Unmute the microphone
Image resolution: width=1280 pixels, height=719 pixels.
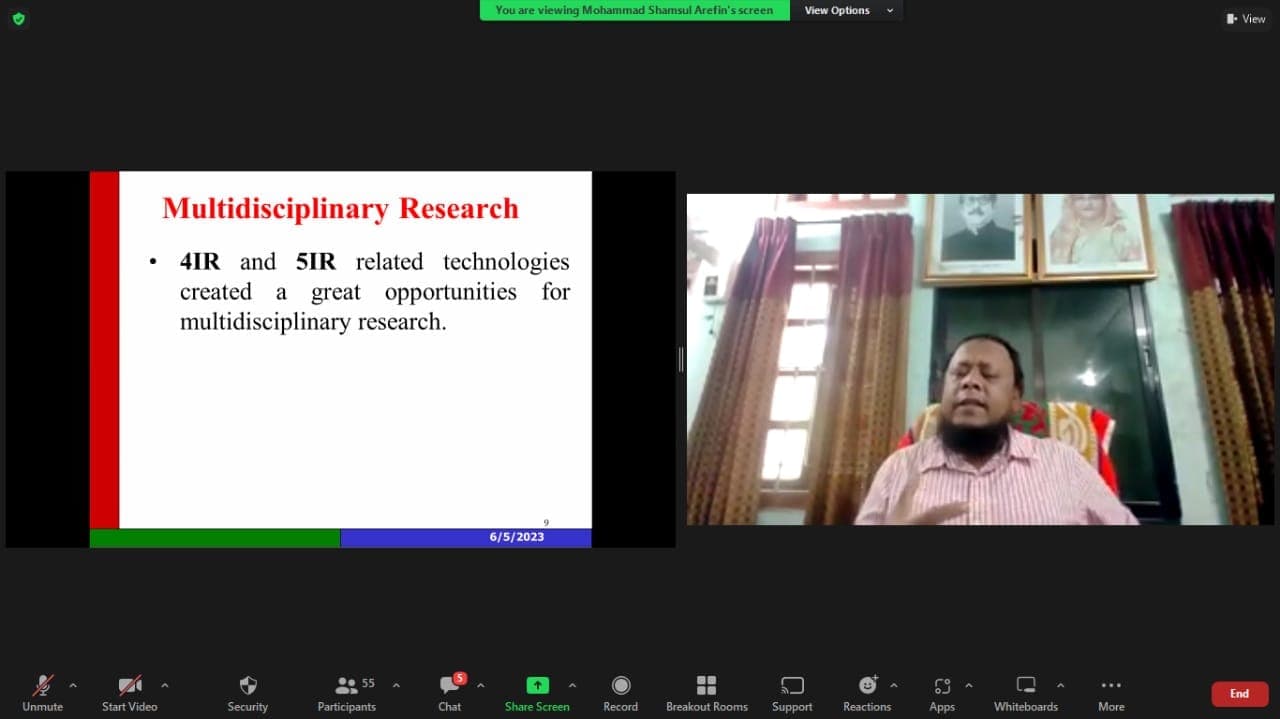click(x=42, y=692)
